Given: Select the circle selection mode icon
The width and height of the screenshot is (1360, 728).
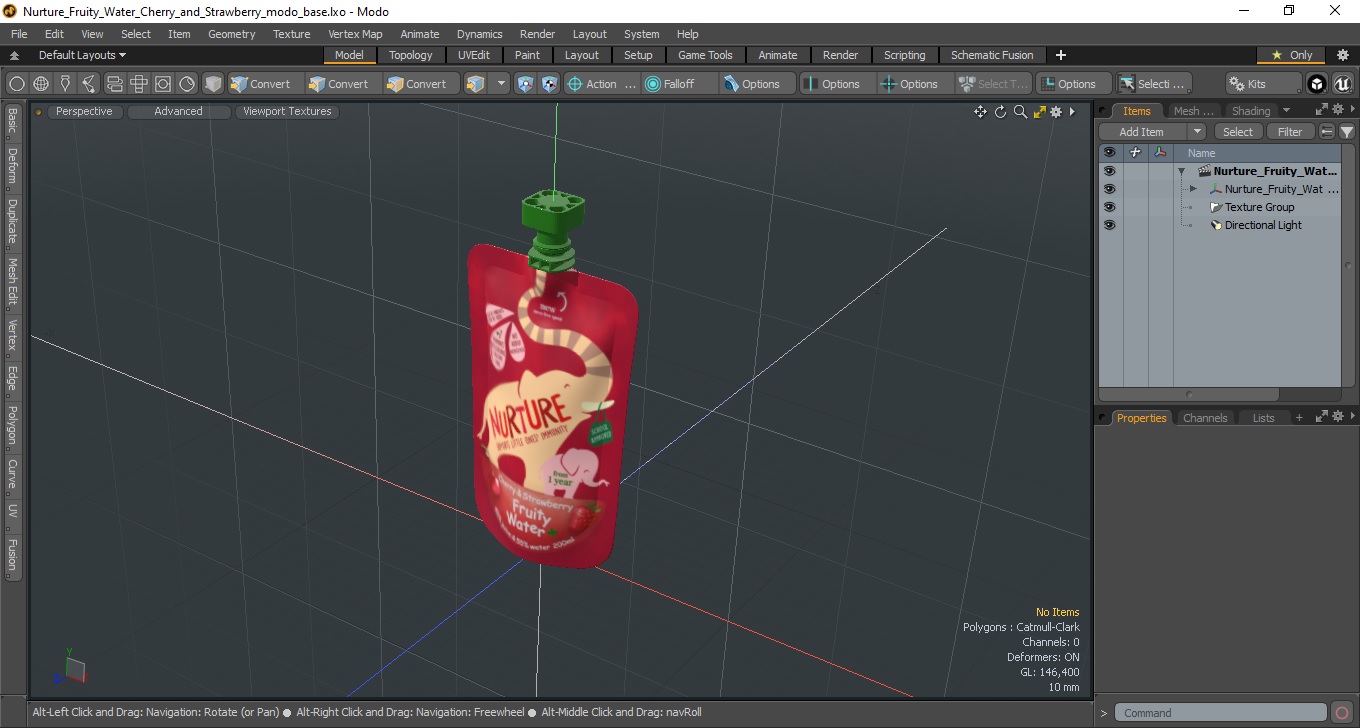Looking at the screenshot, I should click(17, 84).
